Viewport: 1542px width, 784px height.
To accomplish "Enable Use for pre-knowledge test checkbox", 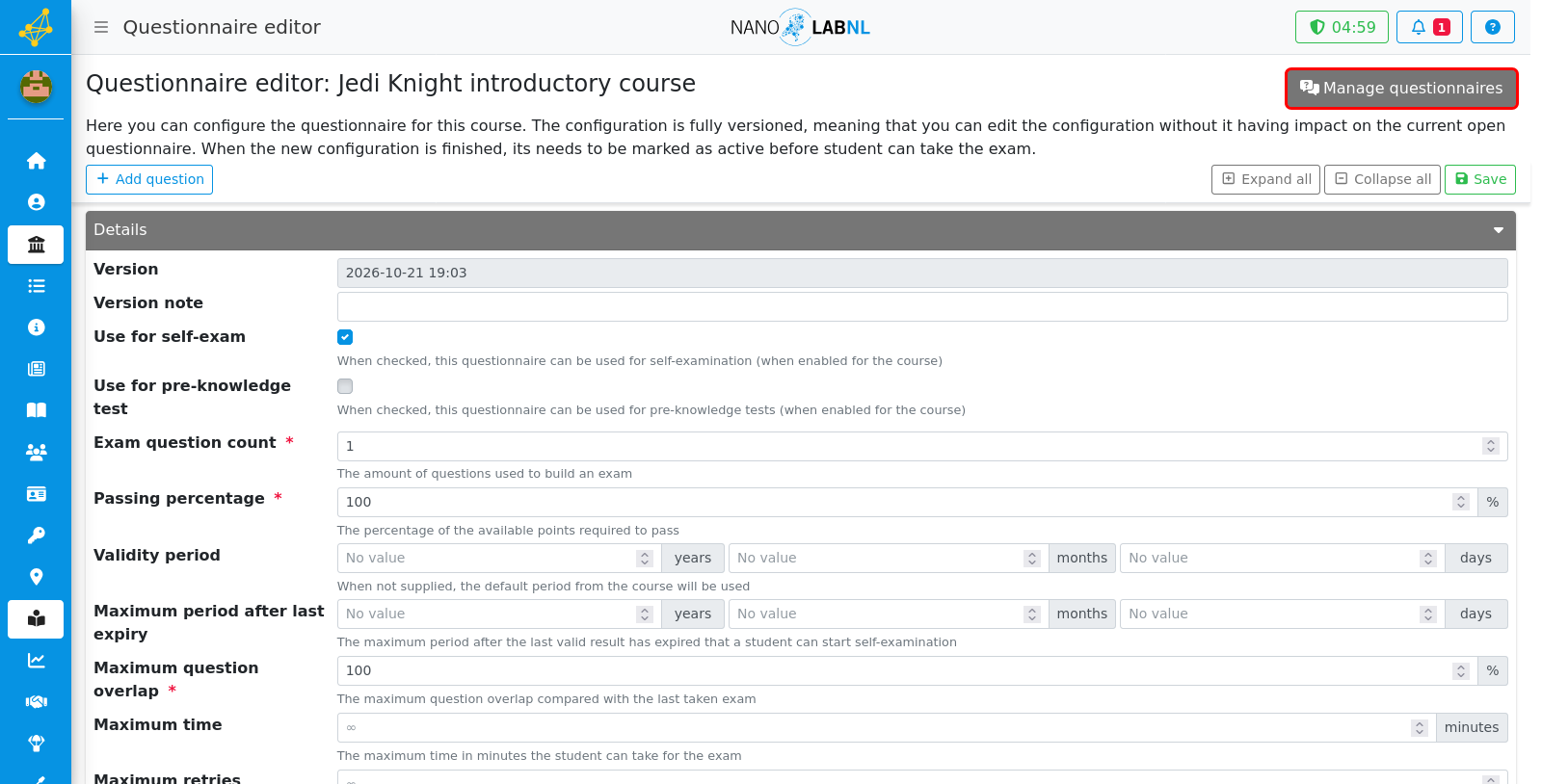I will point(345,386).
